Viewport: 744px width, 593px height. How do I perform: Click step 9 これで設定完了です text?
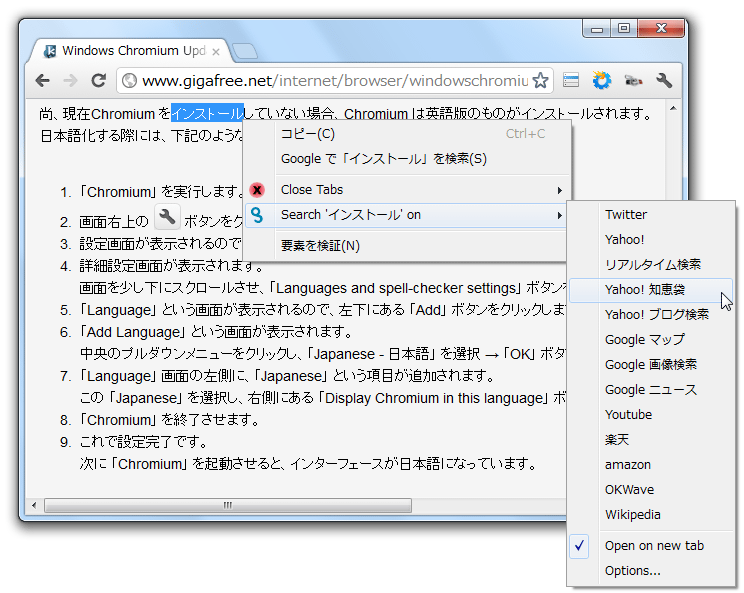(143, 442)
